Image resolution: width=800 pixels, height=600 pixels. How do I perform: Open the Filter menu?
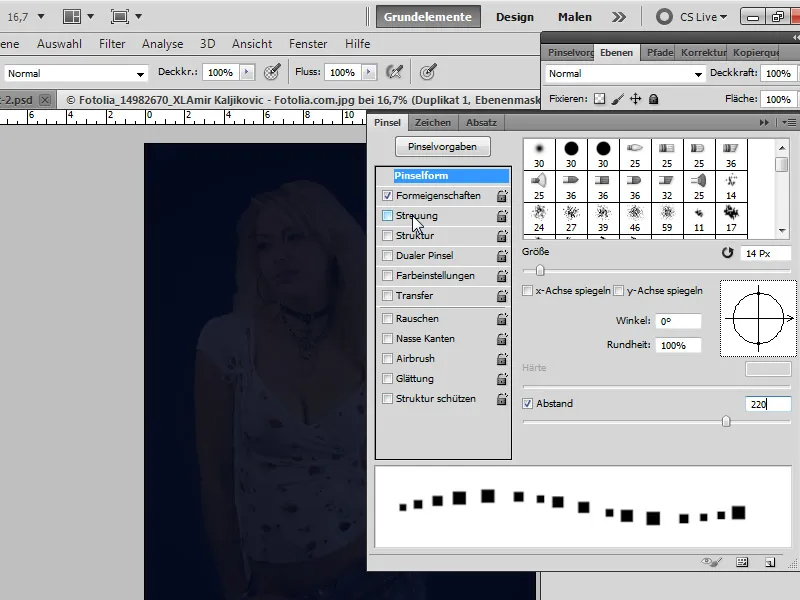click(x=112, y=44)
